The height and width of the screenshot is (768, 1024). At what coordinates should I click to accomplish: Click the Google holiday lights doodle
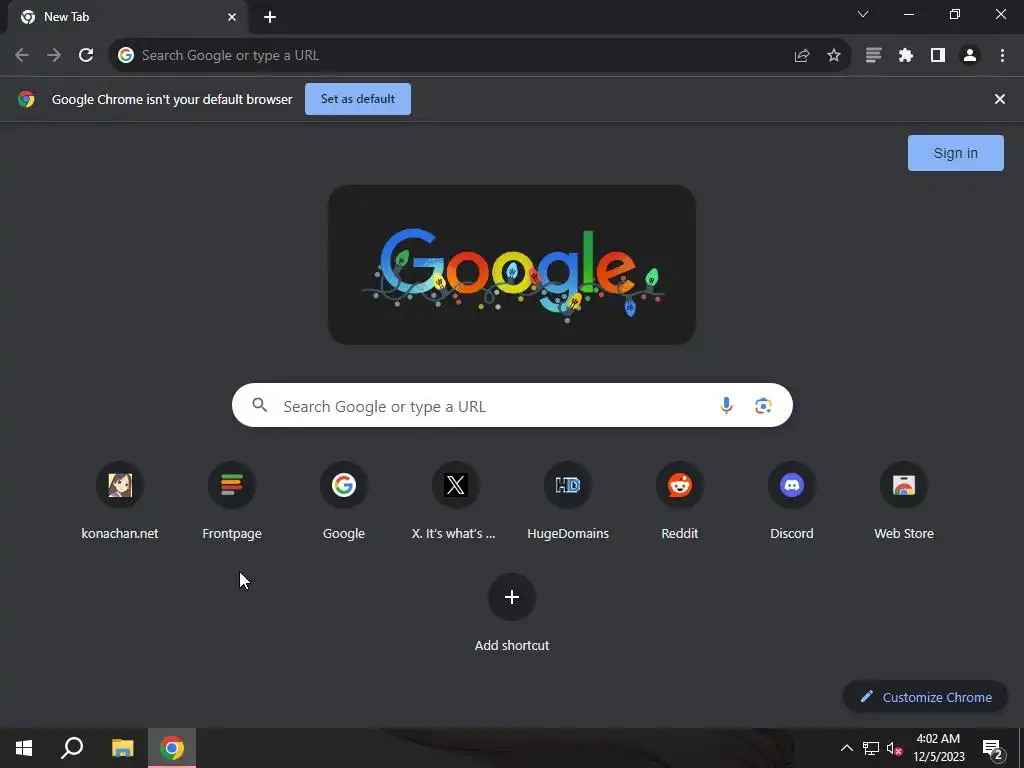(x=511, y=264)
